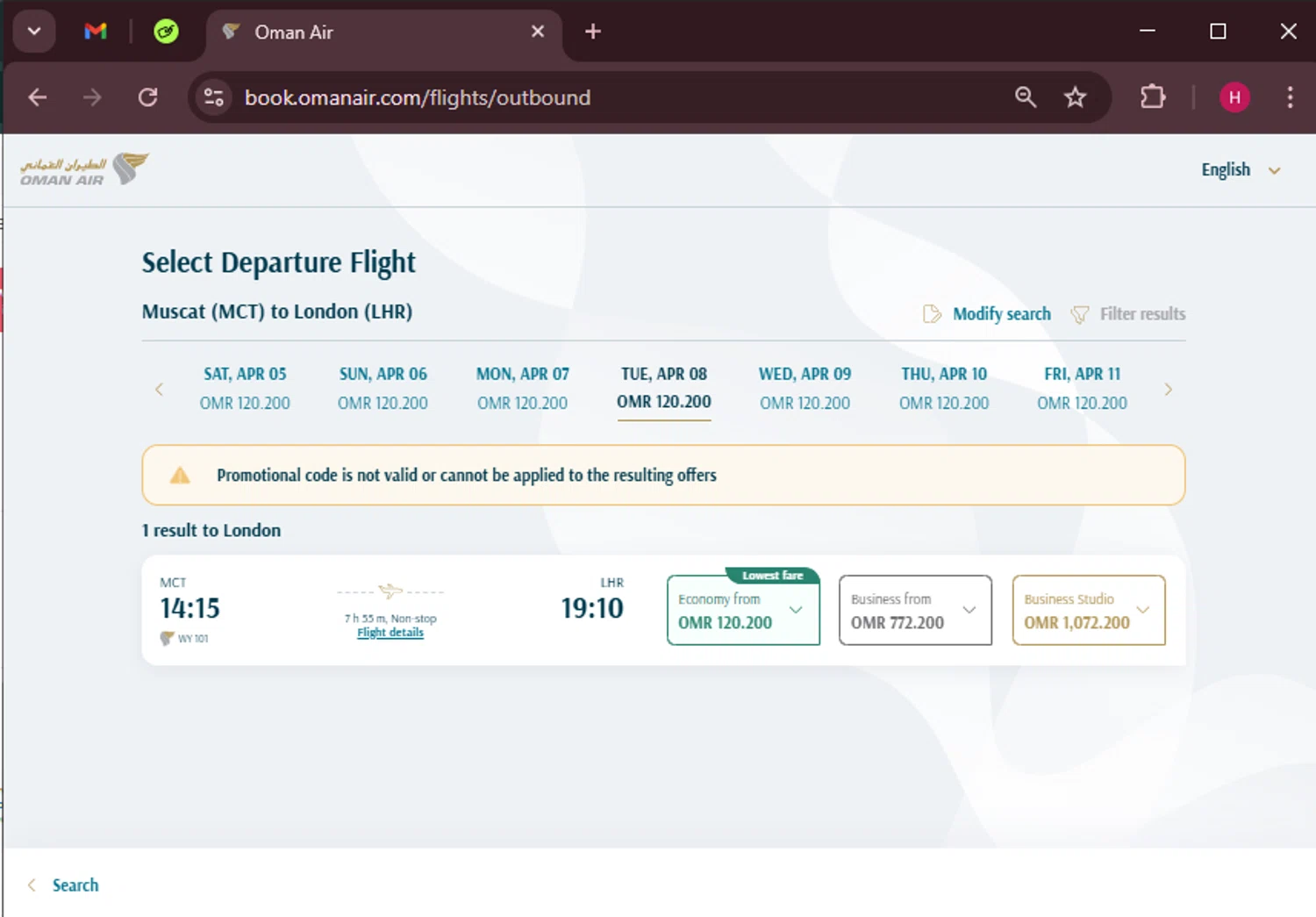The width and height of the screenshot is (1316, 917).
Task: Click the airplane icon on route line
Action: coord(390,591)
